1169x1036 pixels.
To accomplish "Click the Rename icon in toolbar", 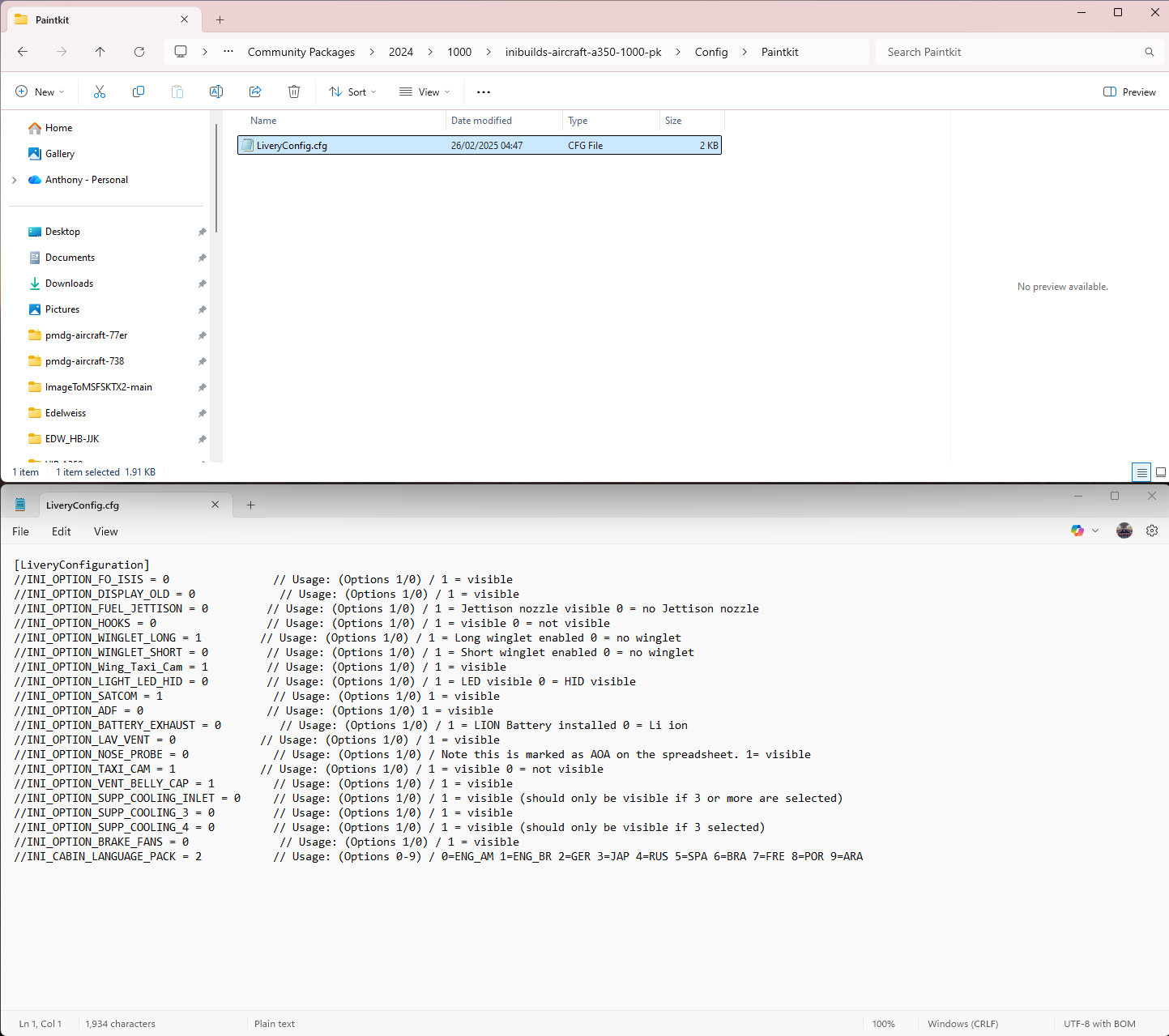I will (216, 92).
